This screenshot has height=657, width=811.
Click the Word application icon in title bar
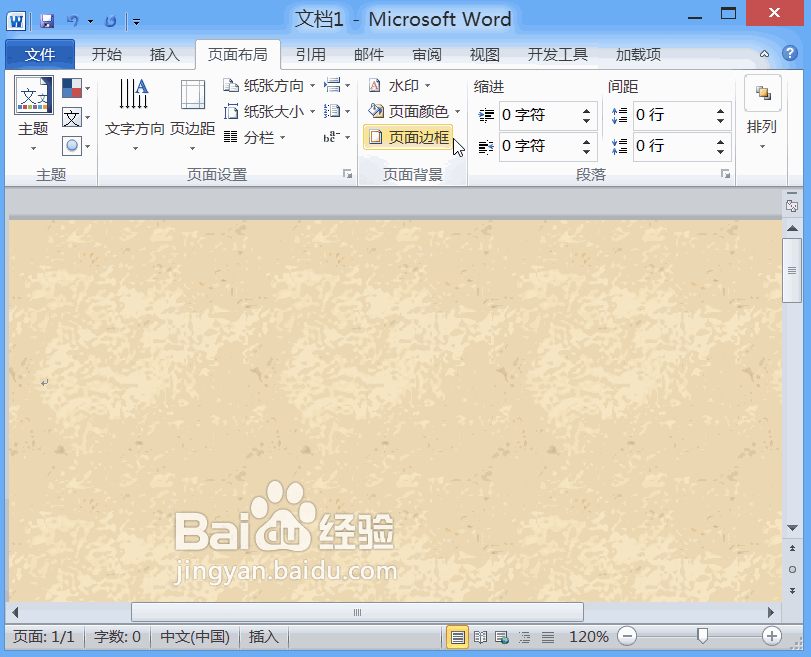pyautogui.click(x=16, y=21)
